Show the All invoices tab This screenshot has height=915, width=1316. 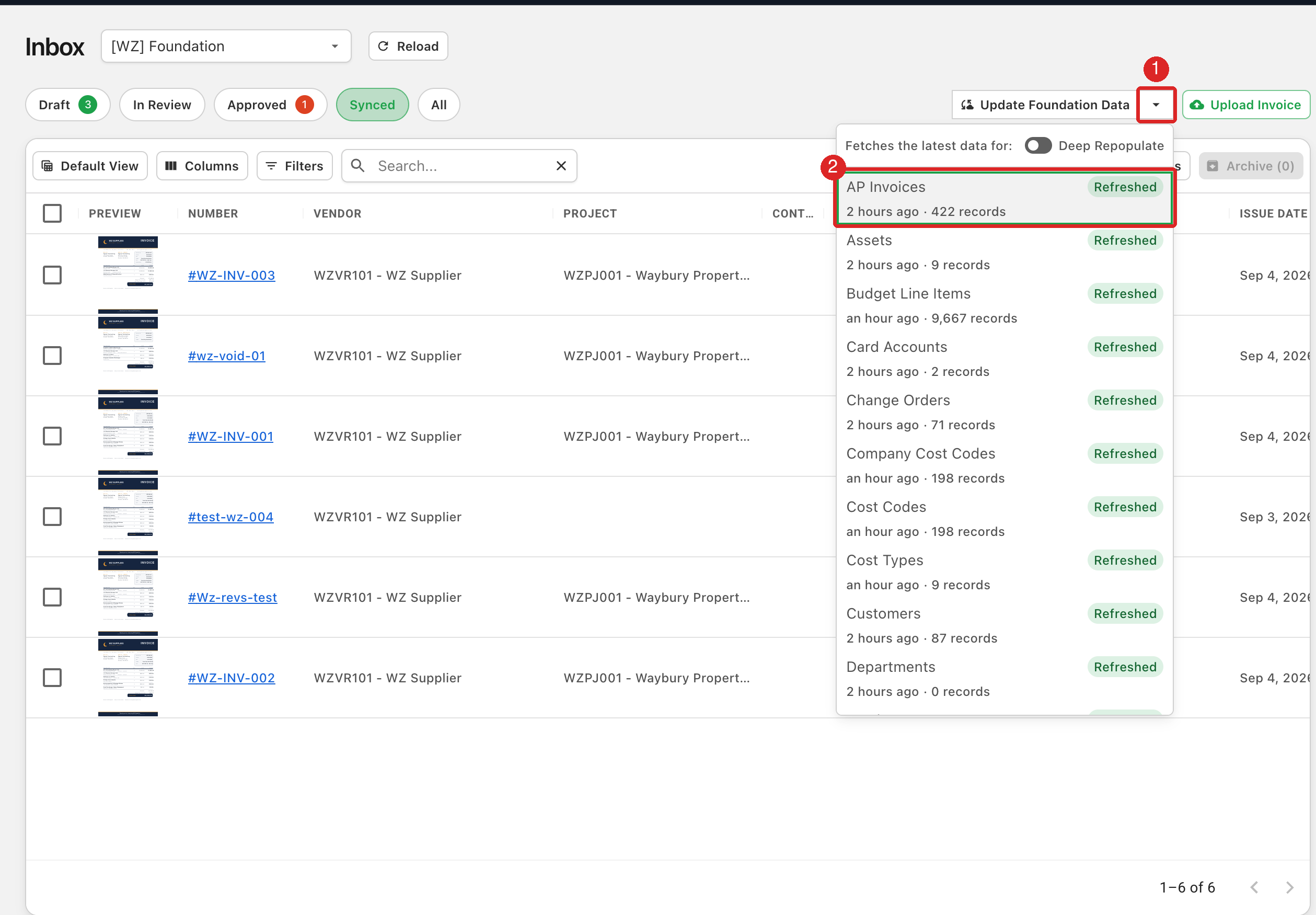439,105
